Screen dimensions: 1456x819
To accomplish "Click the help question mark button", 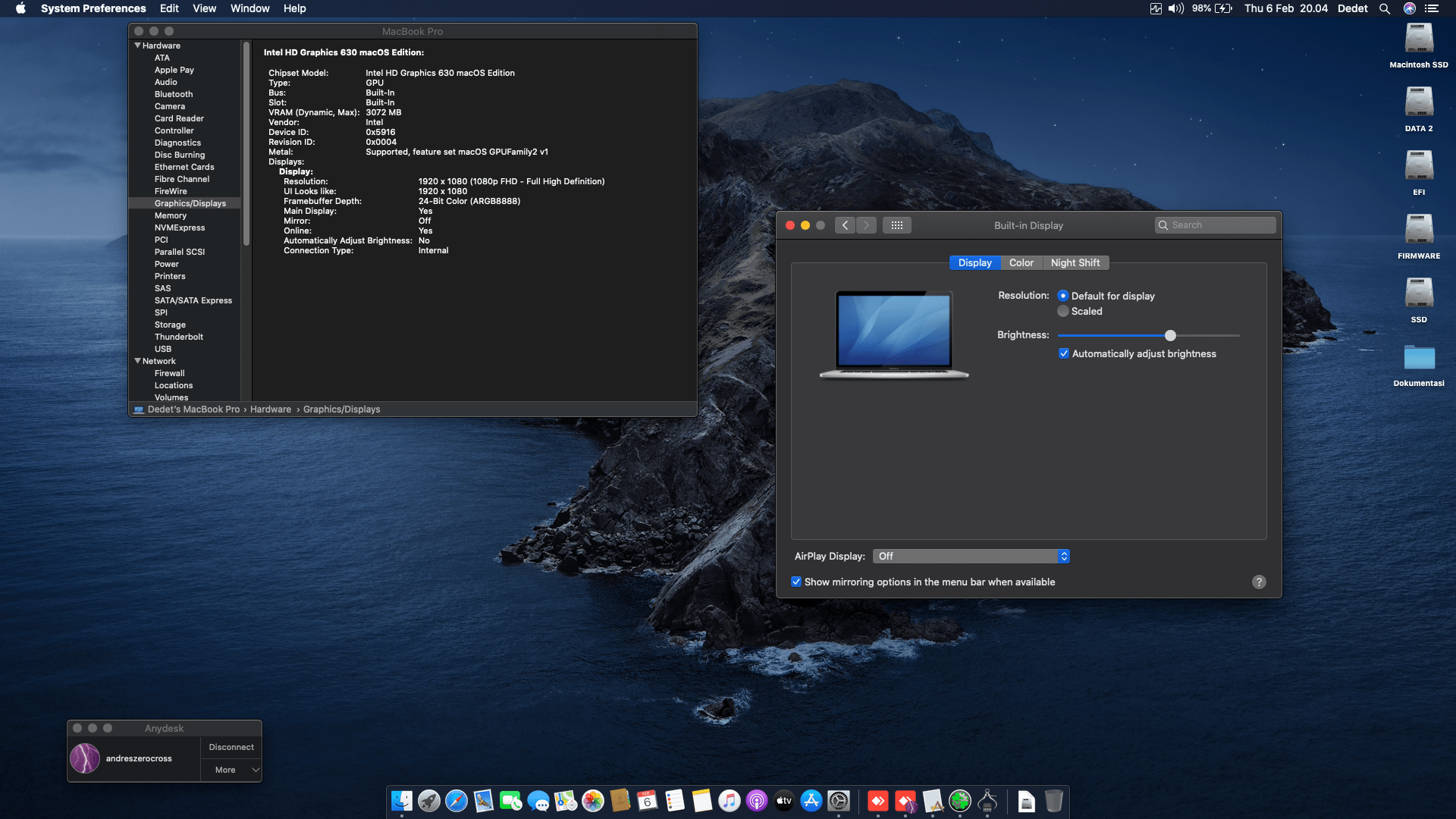I will pyautogui.click(x=1259, y=582).
